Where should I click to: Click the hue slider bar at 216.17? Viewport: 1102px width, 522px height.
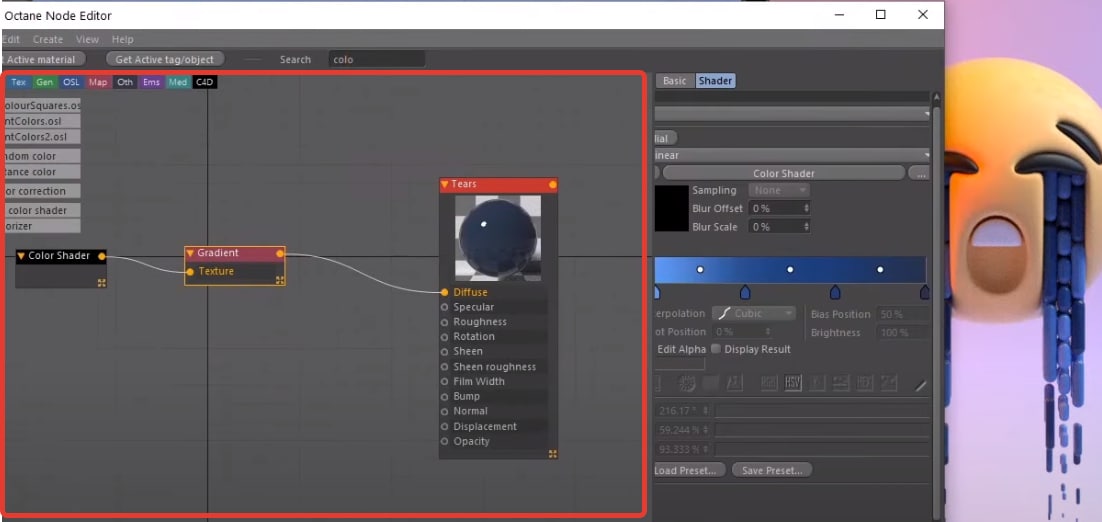coord(822,411)
